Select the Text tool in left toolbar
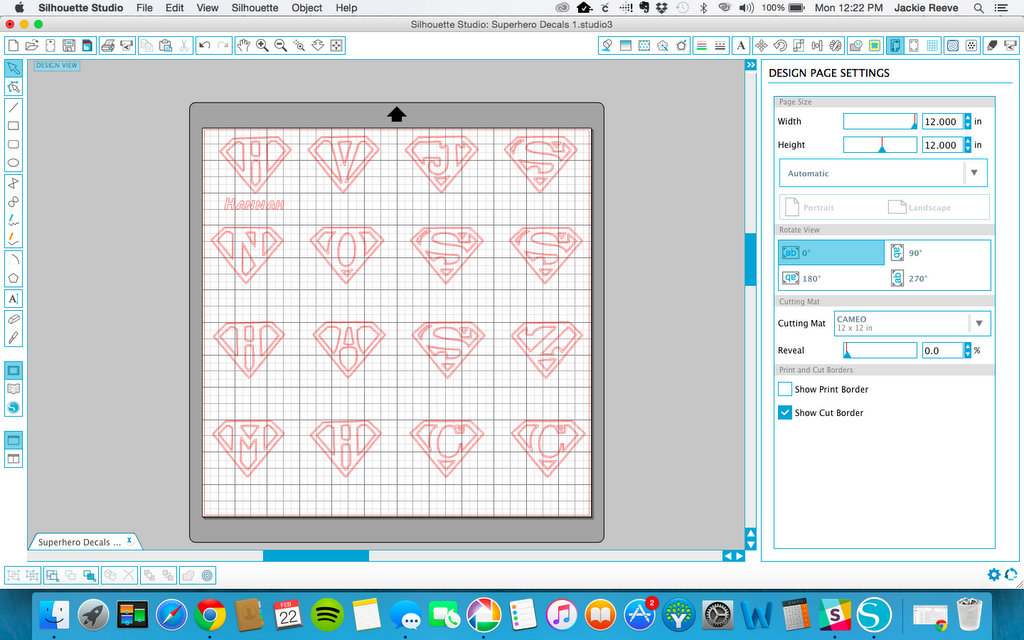Screen dimensions: 1024x640 [13, 298]
